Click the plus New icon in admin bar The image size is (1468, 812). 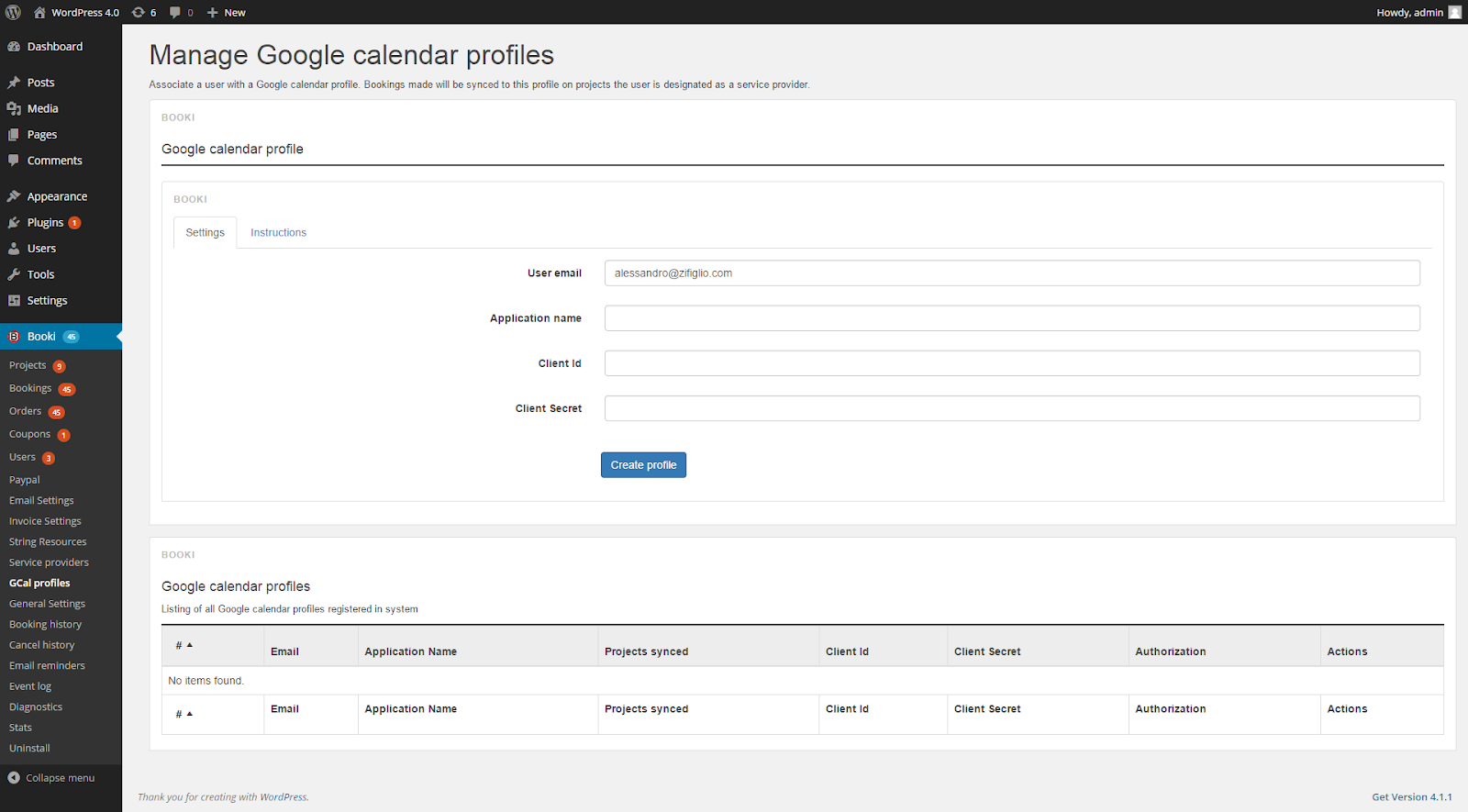[212, 13]
